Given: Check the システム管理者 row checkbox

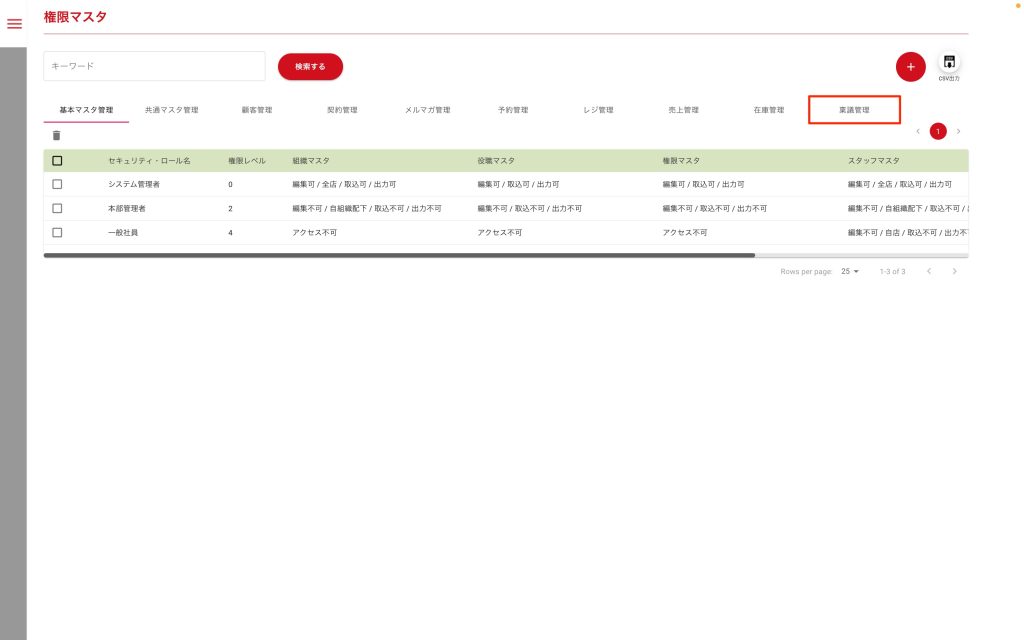Looking at the screenshot, I should tap(57, 184).
